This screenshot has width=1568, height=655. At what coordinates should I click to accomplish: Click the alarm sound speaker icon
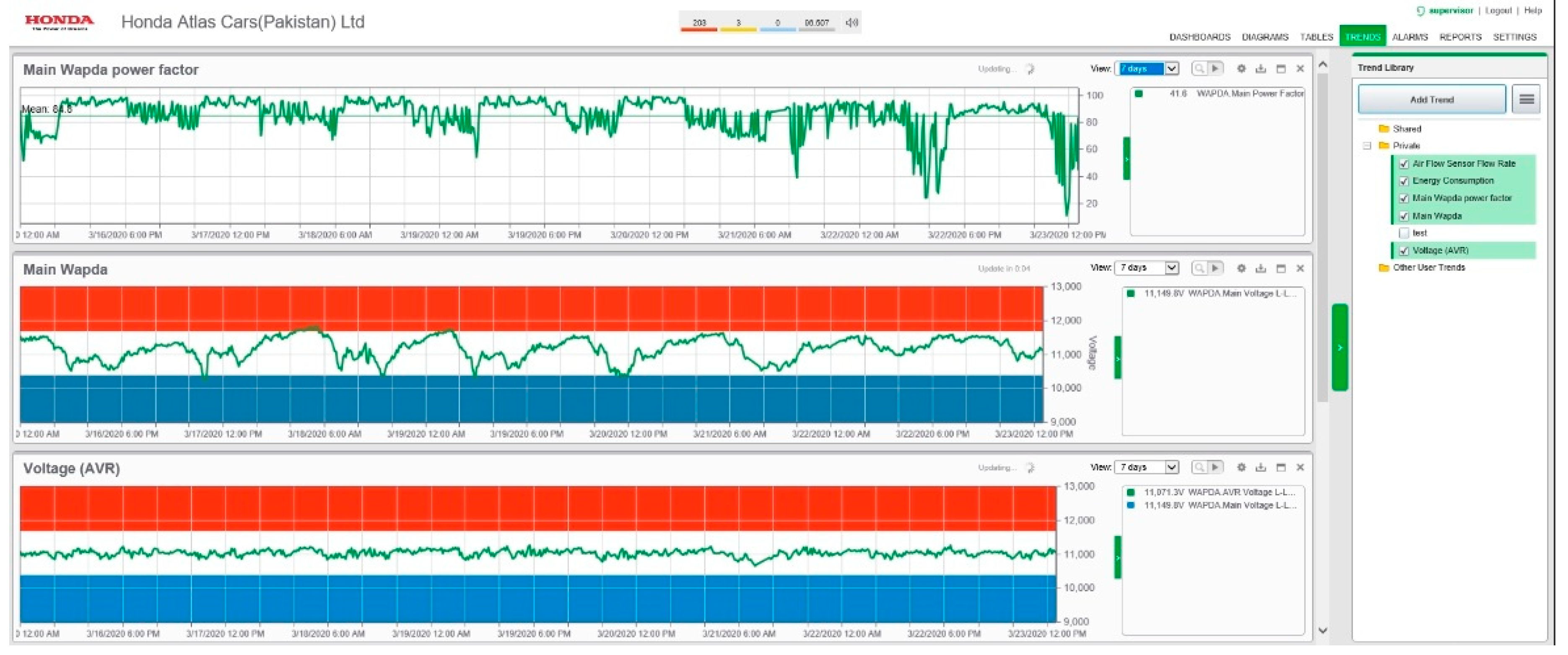[851, 23]
